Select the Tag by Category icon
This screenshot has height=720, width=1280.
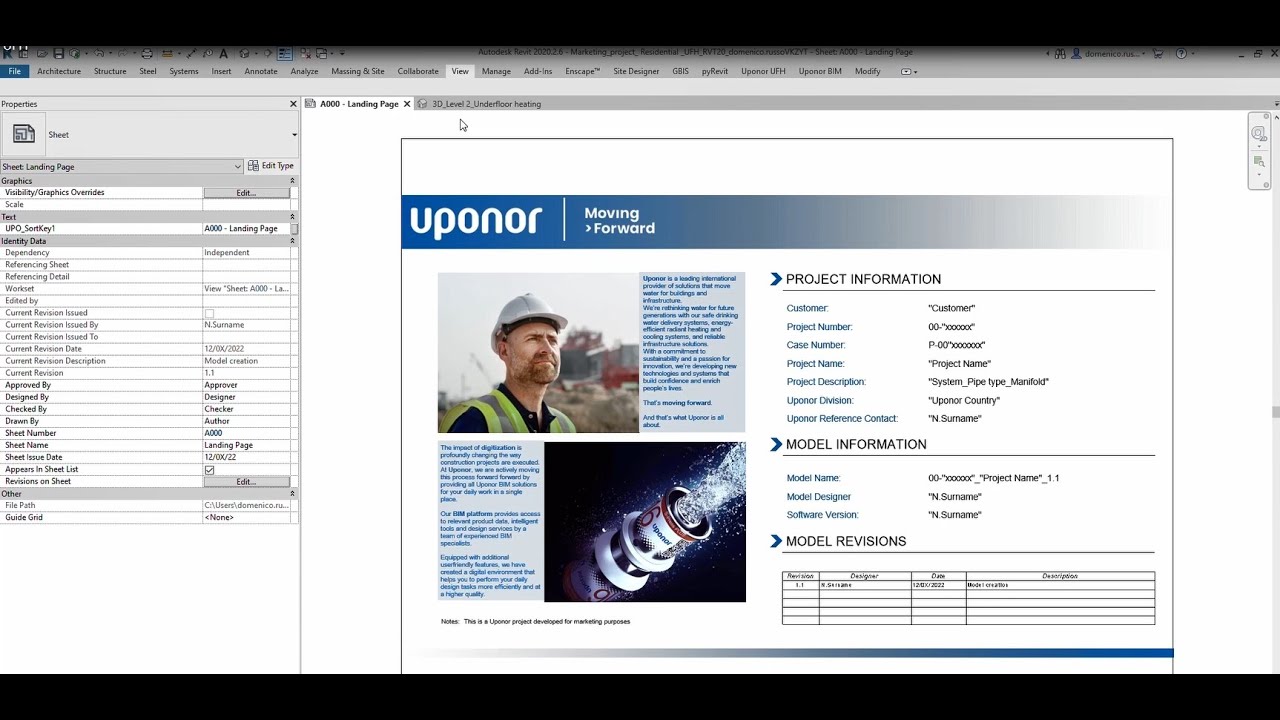point(208,53)
